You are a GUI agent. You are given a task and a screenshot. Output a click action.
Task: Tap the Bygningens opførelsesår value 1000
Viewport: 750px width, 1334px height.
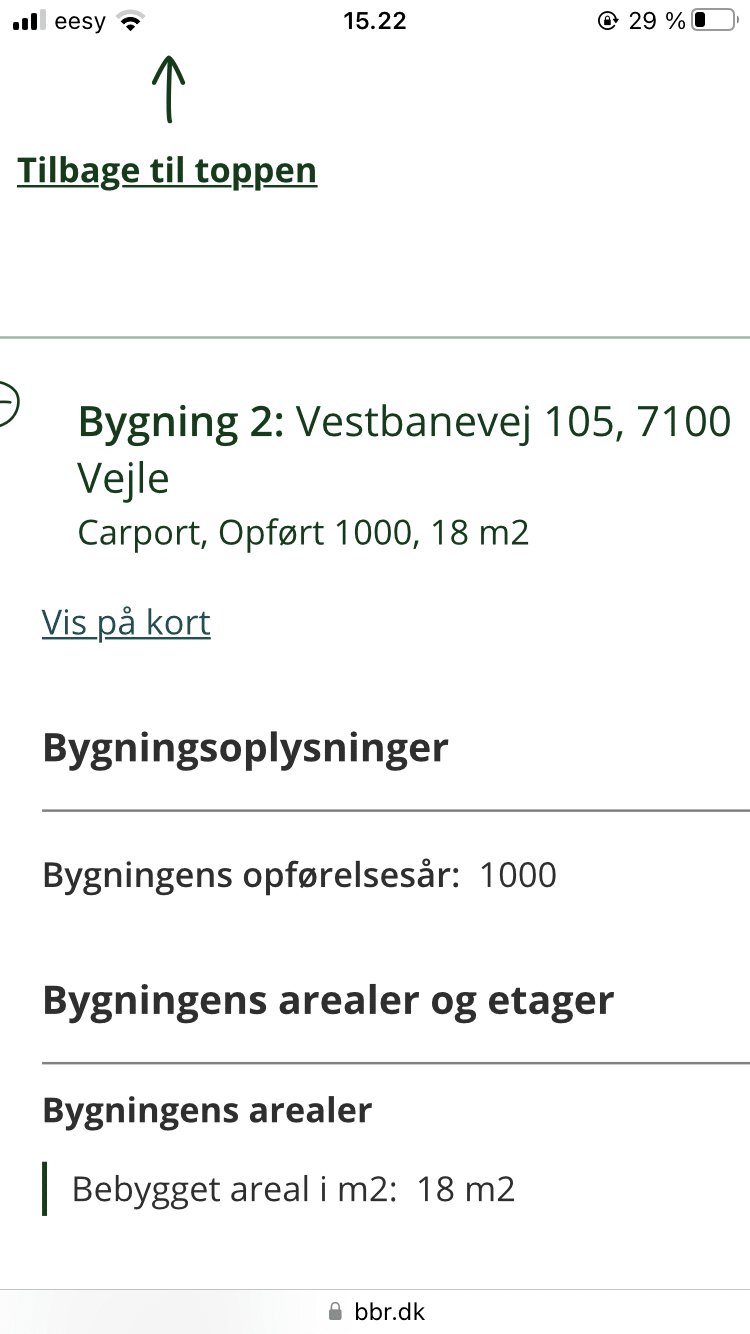coord(518,876)
